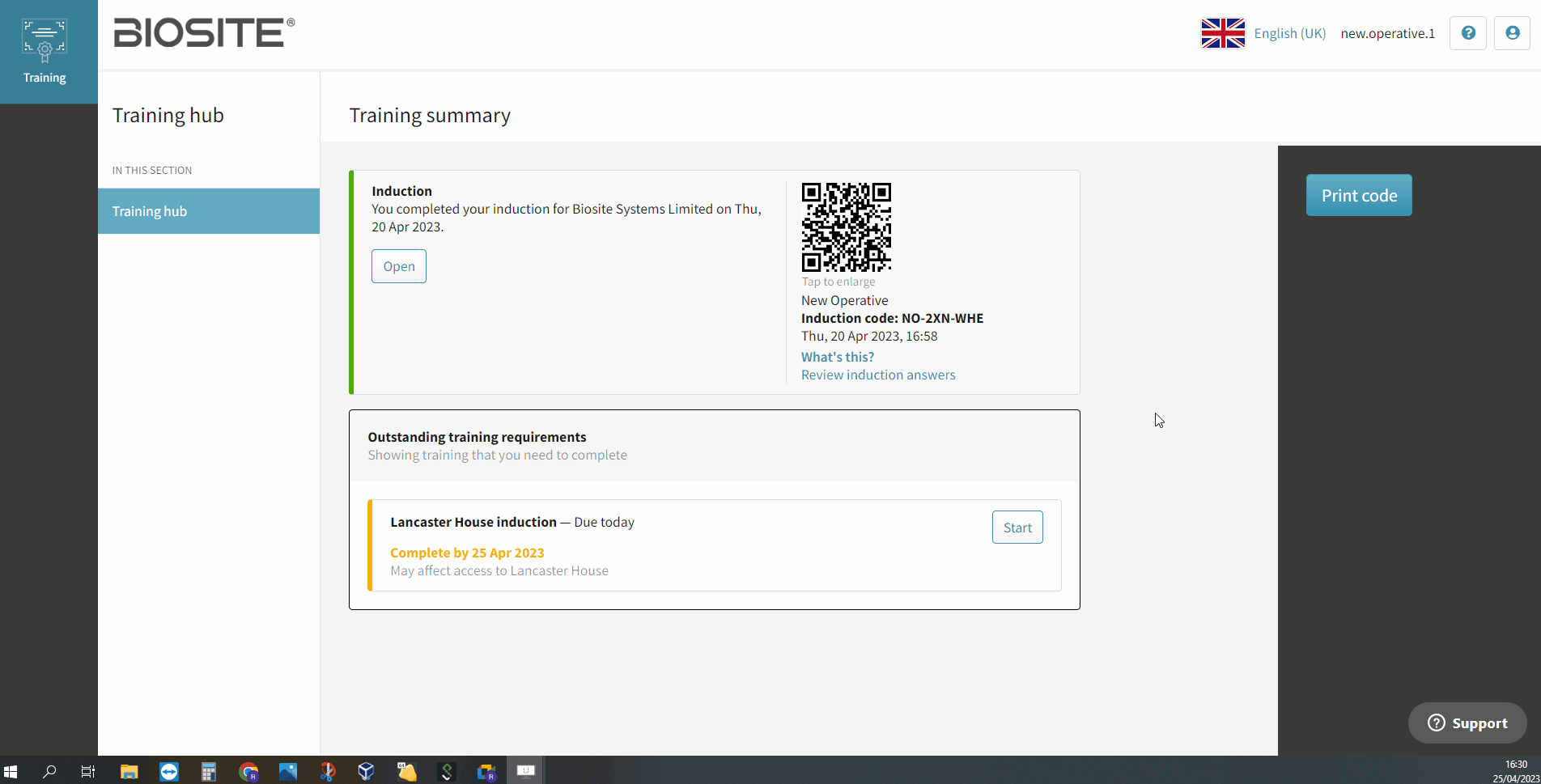Open File Explorer from the taskbar

129,771
